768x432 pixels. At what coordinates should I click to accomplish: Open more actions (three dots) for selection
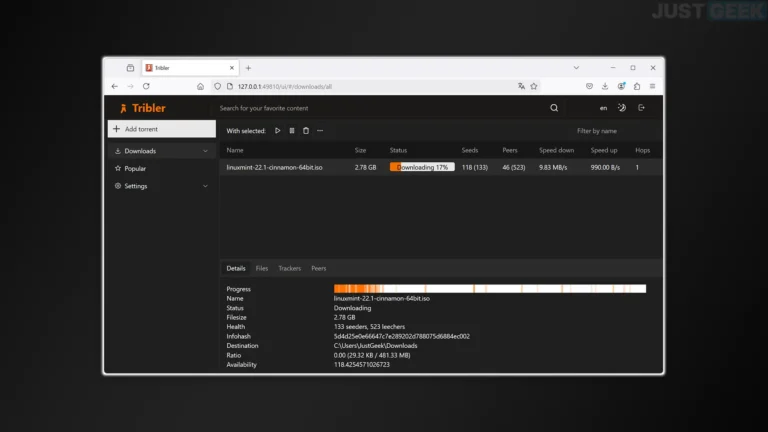pos(320,131)
